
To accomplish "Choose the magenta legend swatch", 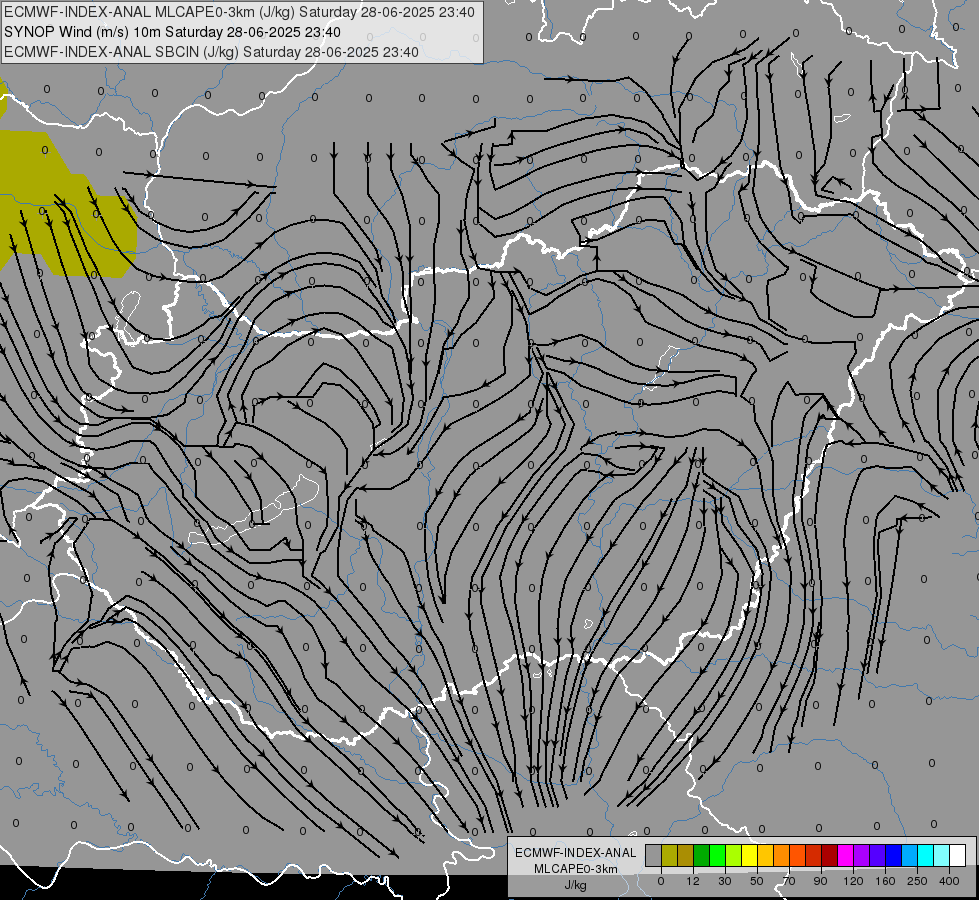I will coord(845,855).
